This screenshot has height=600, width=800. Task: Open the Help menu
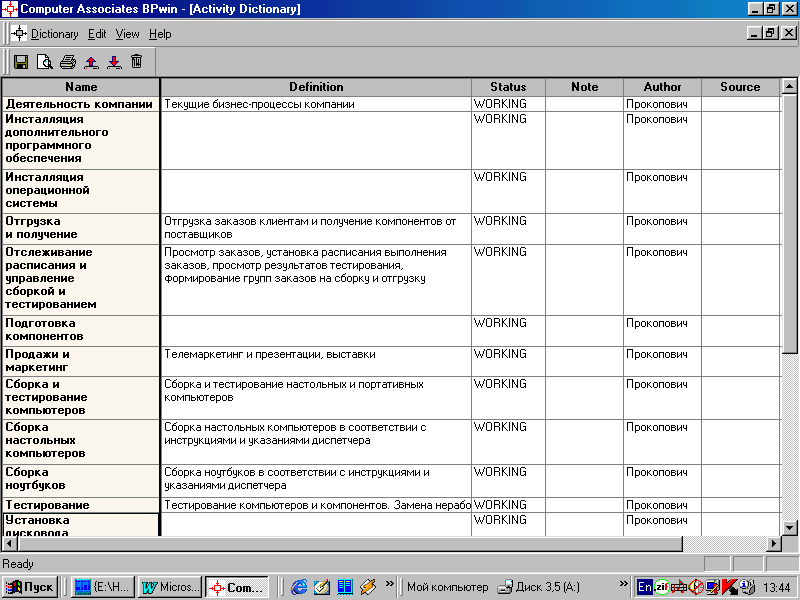pyautogui.click(x=160, y=34)
